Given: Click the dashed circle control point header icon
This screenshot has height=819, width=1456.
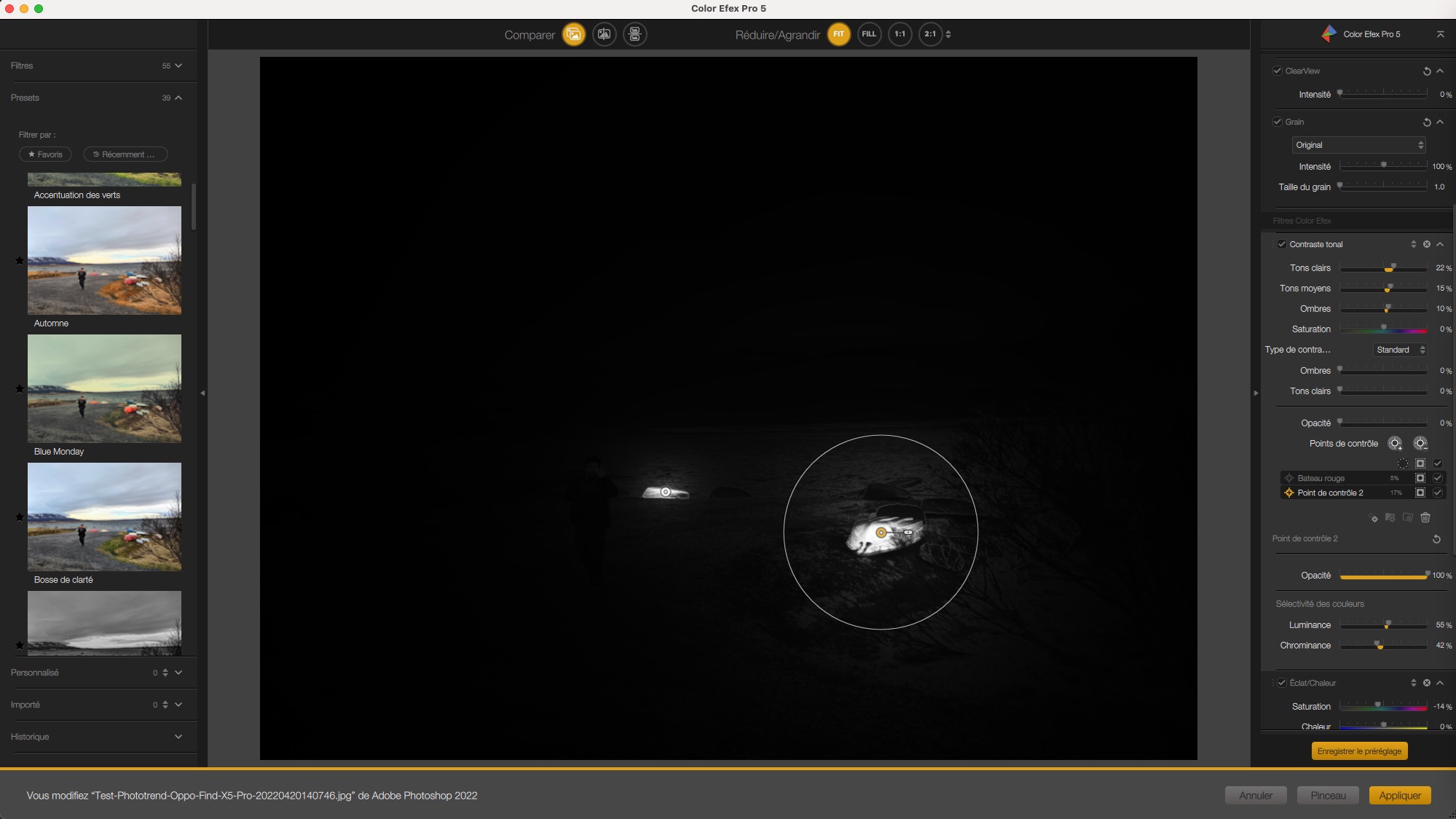Looking at the screenshot, I should [1402, 463].
